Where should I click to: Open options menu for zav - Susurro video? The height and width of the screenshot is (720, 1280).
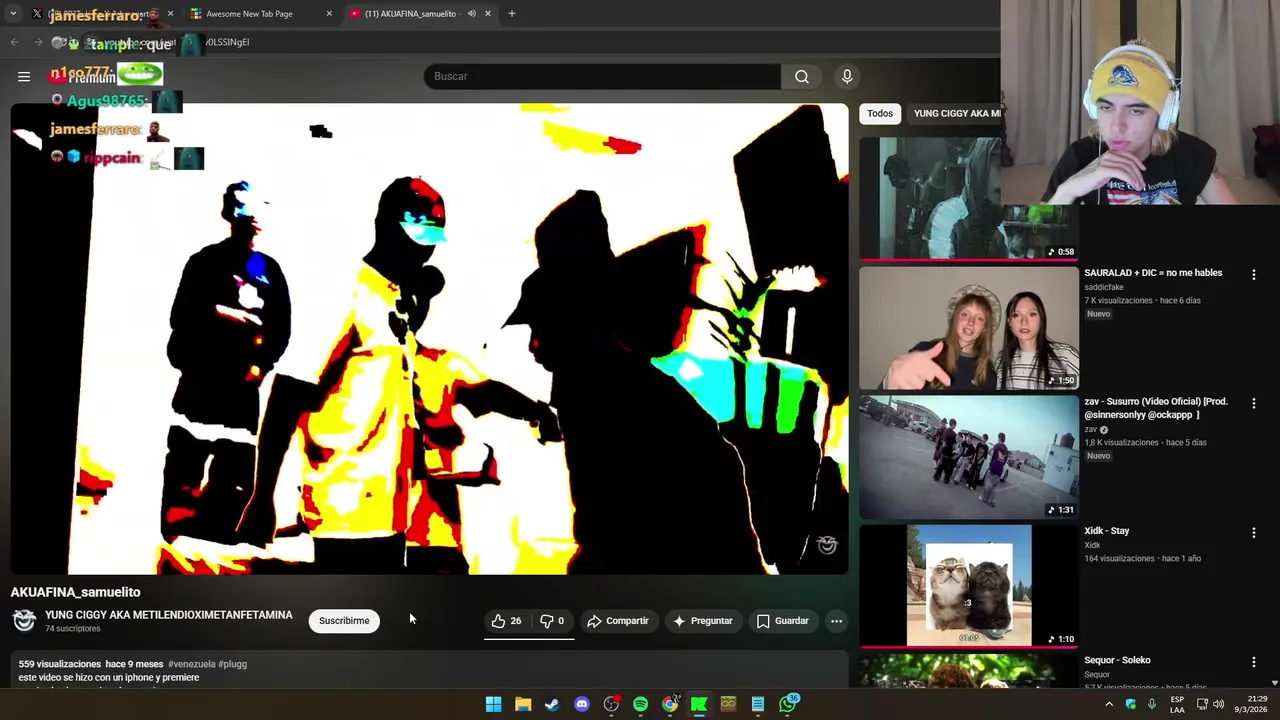coord(1253,403)
